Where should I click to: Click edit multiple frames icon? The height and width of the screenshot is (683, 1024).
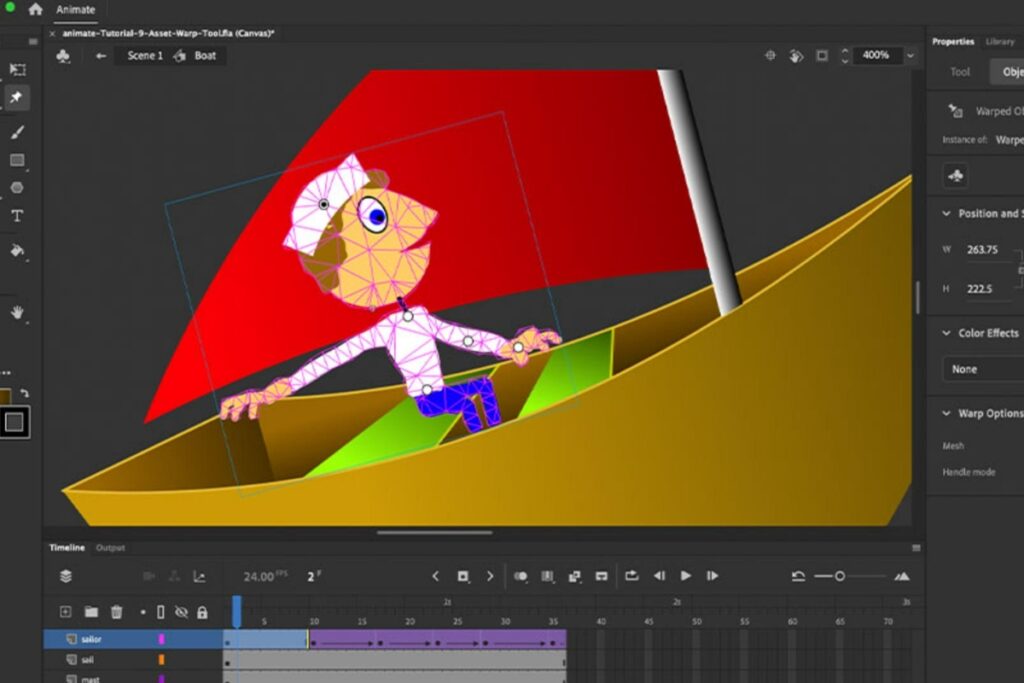tap(547, 576)
